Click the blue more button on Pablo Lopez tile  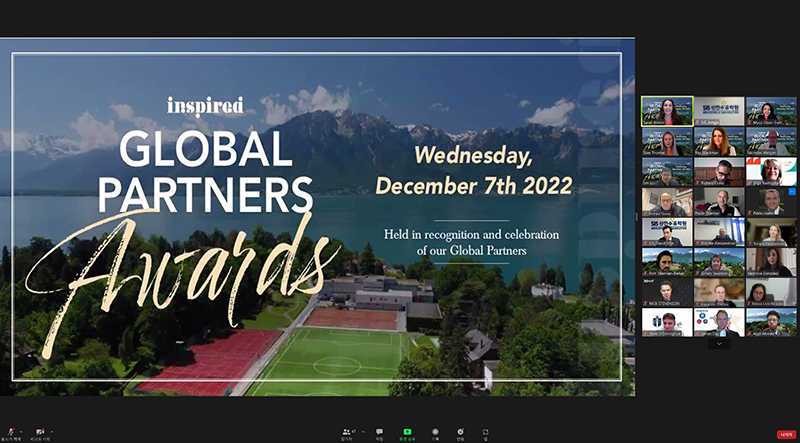pyautogui.click(x=791, y=191)
